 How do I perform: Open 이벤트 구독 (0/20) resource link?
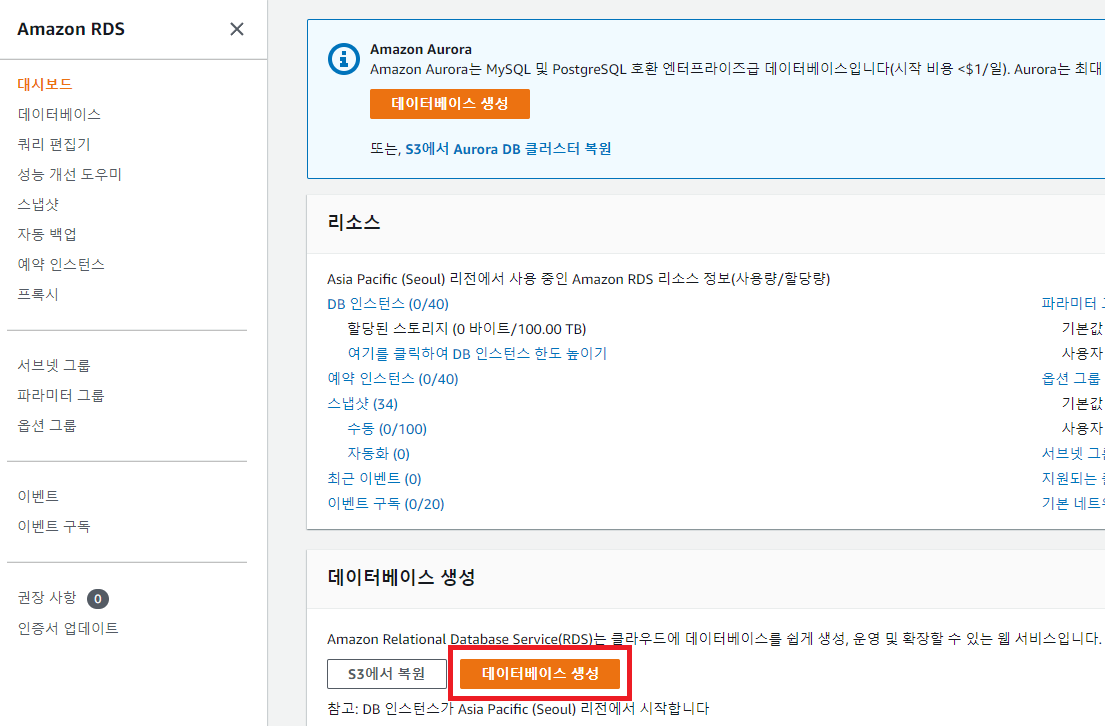(x=385, y=503)
